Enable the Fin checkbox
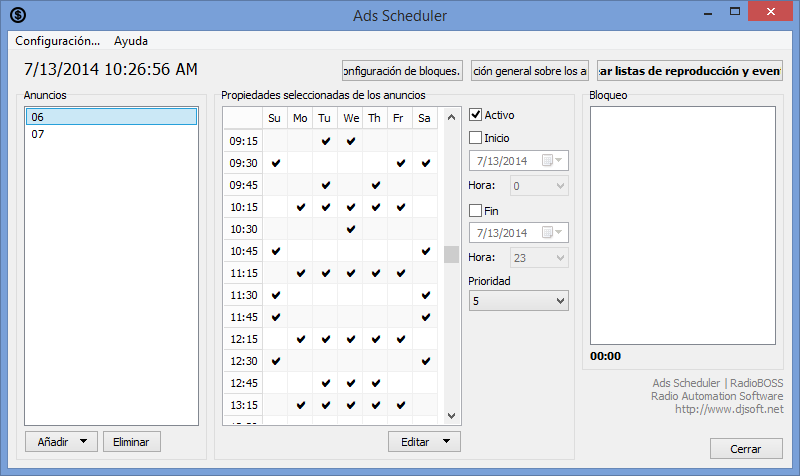Image resolution: width=800 pixels, height=476 pixels. pyautogui.click(x=476, y=211)
